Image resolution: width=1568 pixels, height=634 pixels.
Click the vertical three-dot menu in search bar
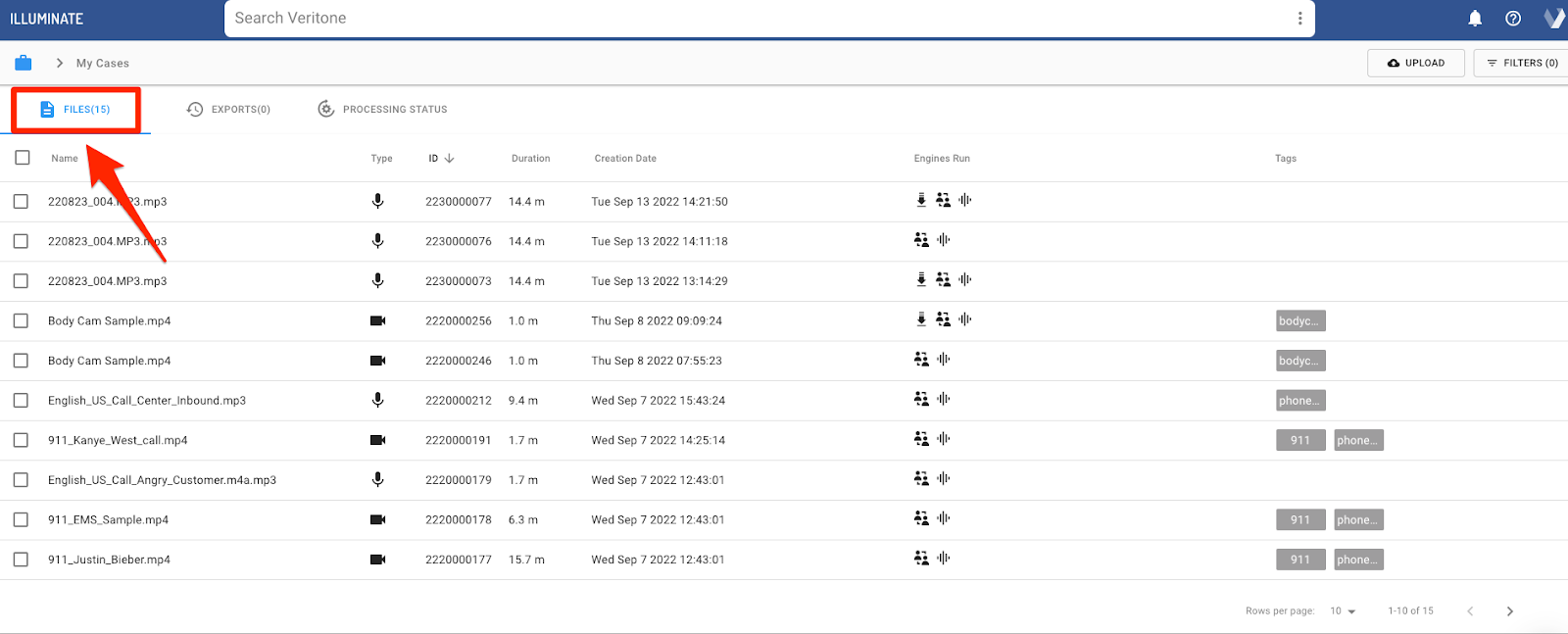tap(1299, 19)
